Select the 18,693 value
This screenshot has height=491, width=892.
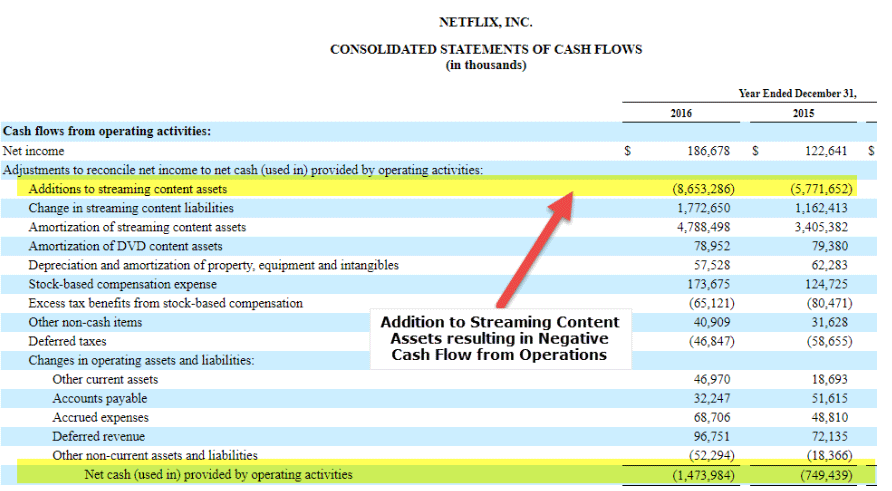point(829,379)
